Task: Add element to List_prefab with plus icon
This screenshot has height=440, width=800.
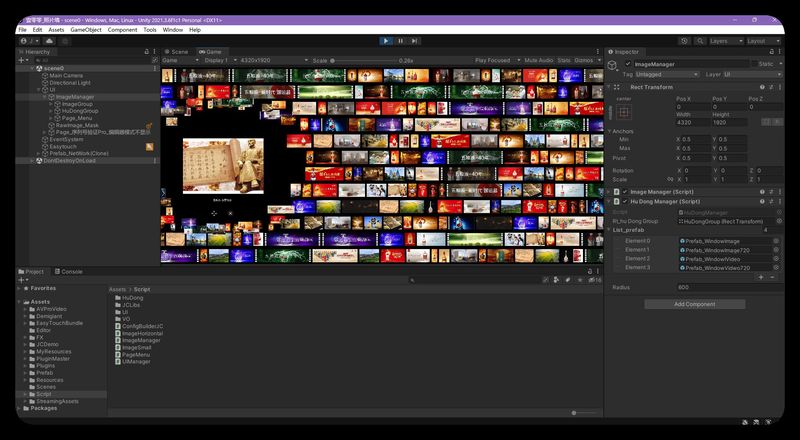Action: [x=761, y=277]
